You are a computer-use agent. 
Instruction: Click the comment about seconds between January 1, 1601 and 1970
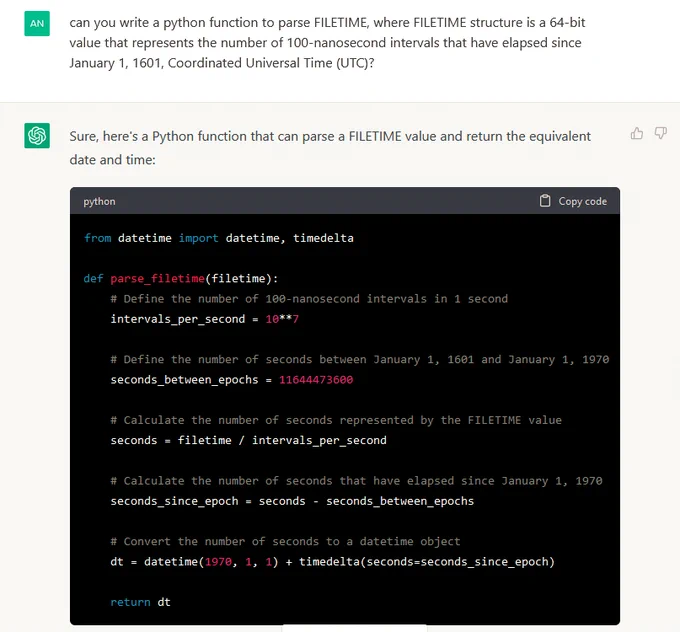coord(360,359)
